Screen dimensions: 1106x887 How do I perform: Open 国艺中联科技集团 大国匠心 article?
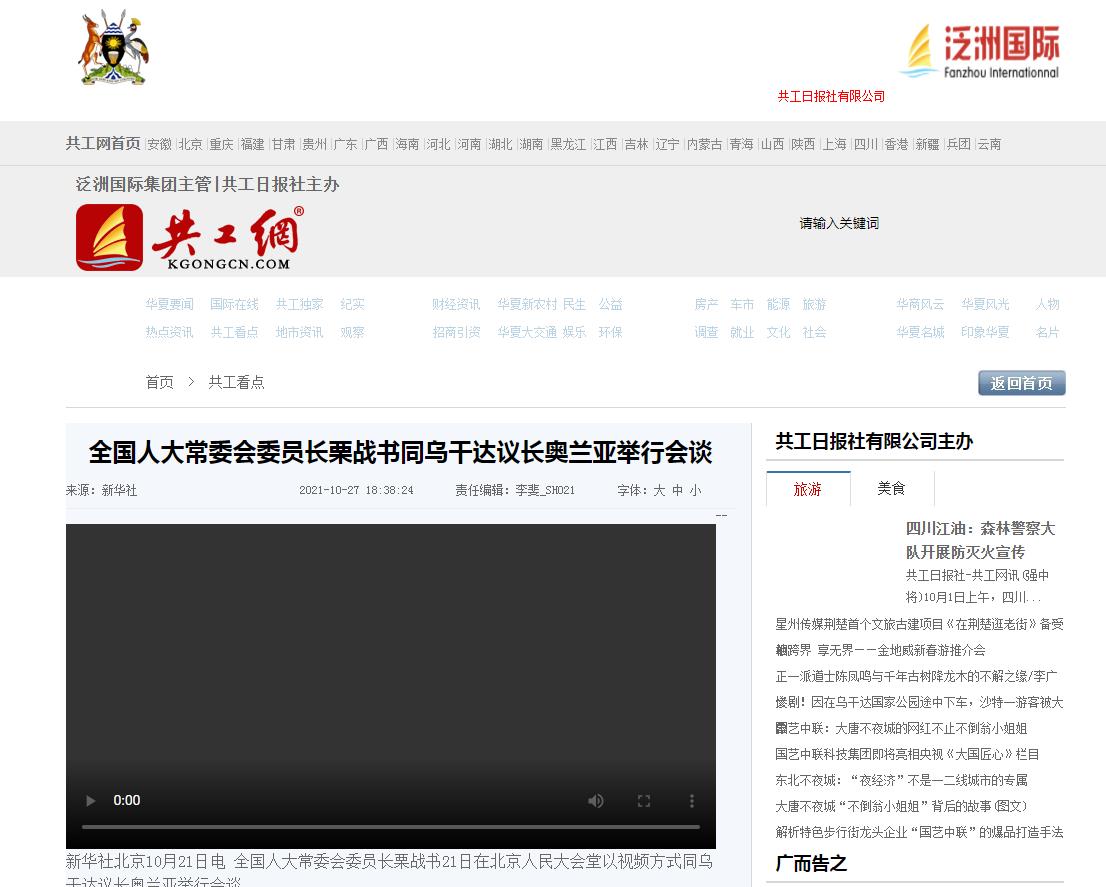click(x=907, y=754)
